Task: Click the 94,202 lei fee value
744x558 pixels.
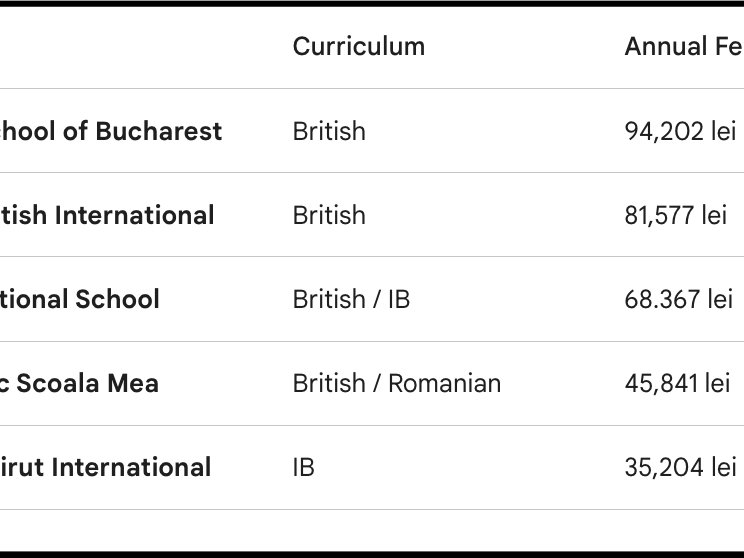Action: tap(680, 131)
